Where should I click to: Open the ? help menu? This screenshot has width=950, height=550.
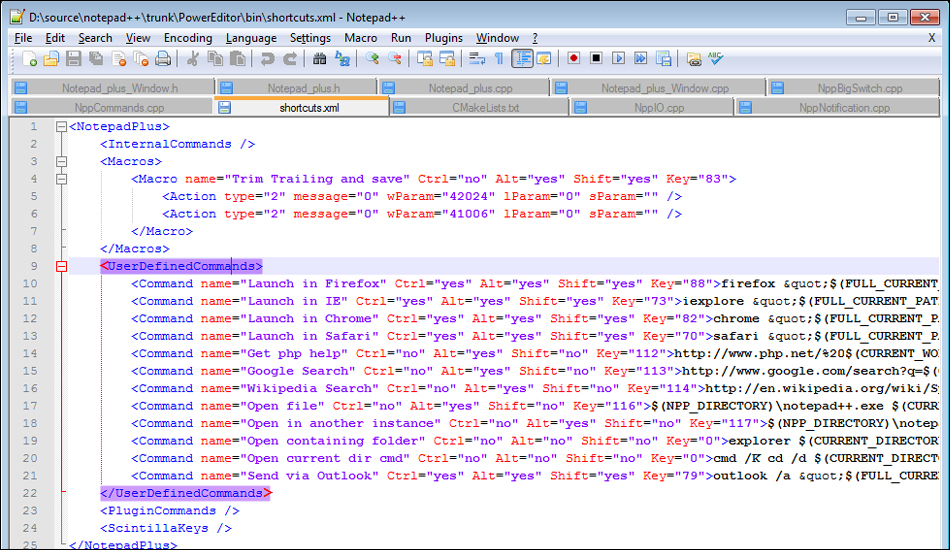coord(535,38)
